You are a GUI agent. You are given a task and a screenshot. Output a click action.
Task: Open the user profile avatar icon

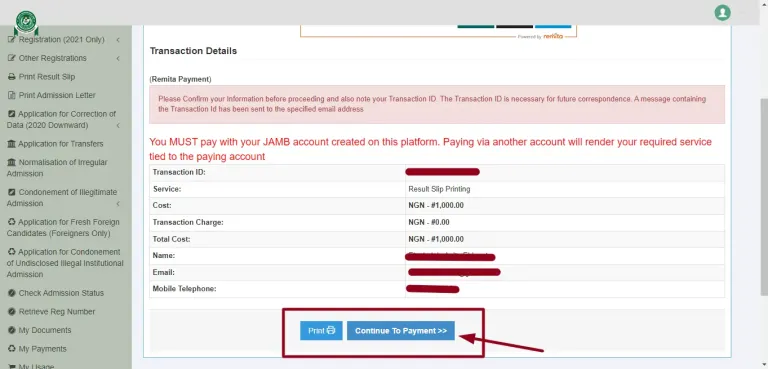click(x=722, y=13)
